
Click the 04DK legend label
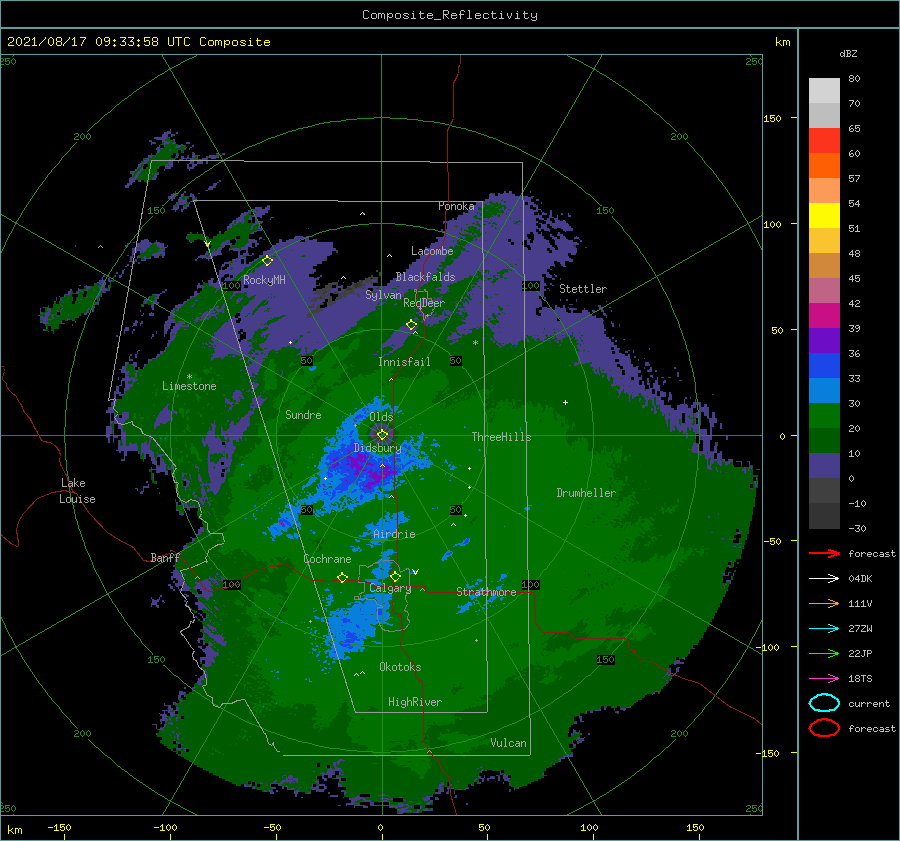tap(860, 579)
